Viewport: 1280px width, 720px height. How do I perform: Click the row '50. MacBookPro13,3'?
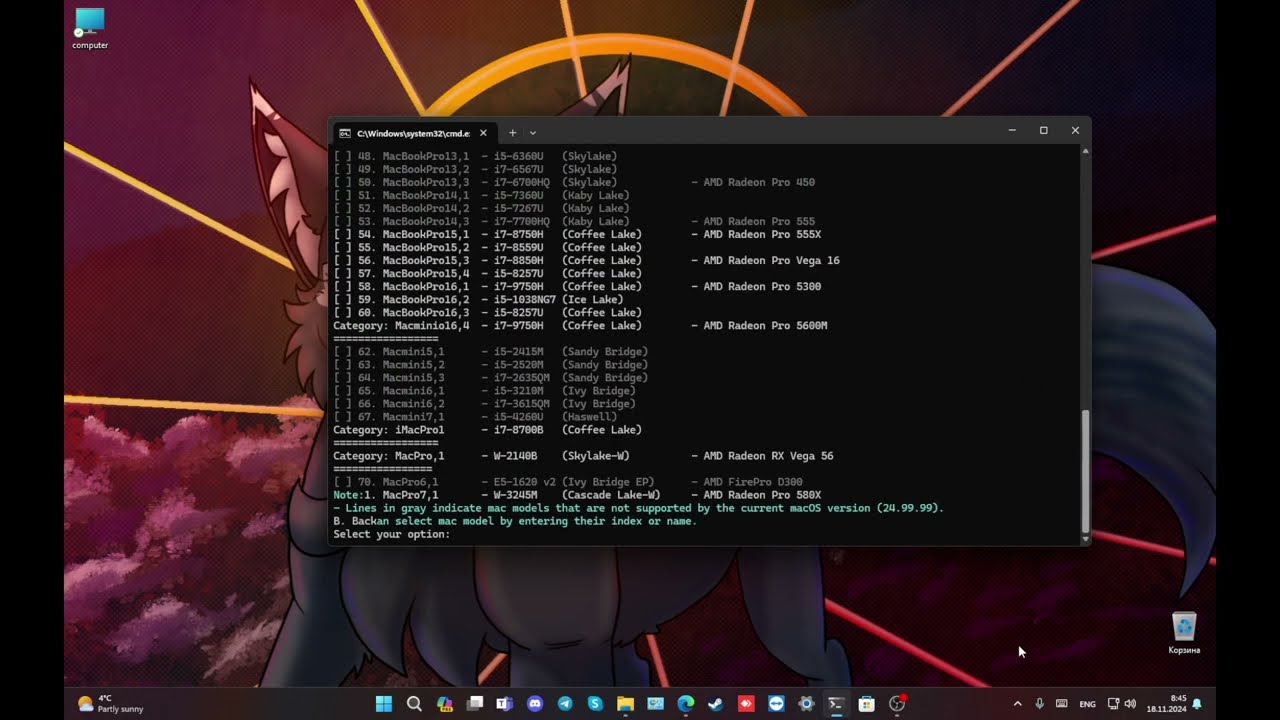(x=574, y=182)
